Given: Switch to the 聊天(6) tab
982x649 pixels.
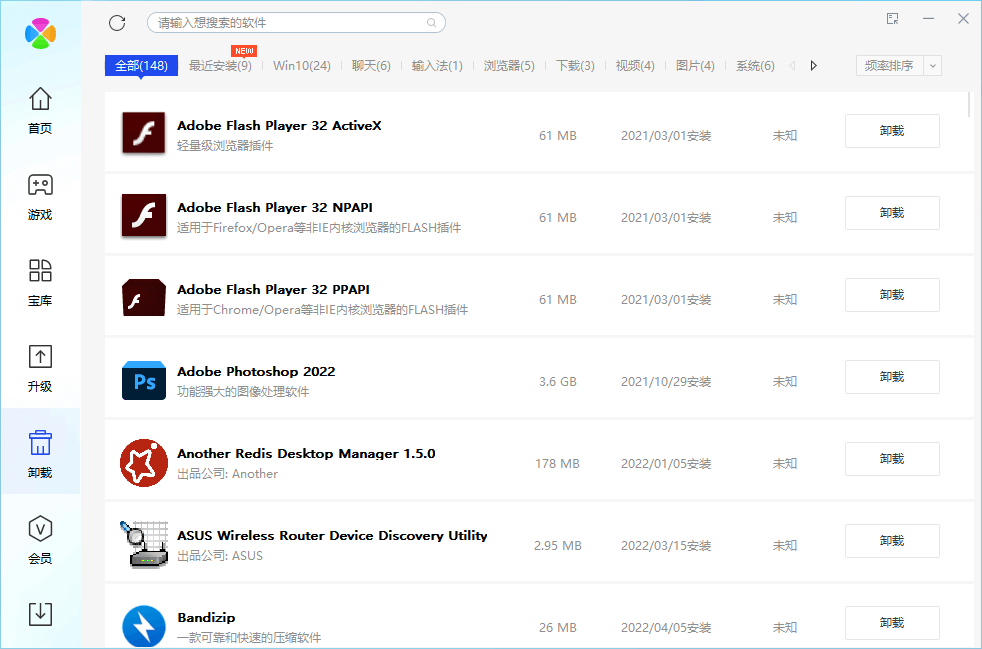Looking at the screenshot, I should click(x=371, y=65).
